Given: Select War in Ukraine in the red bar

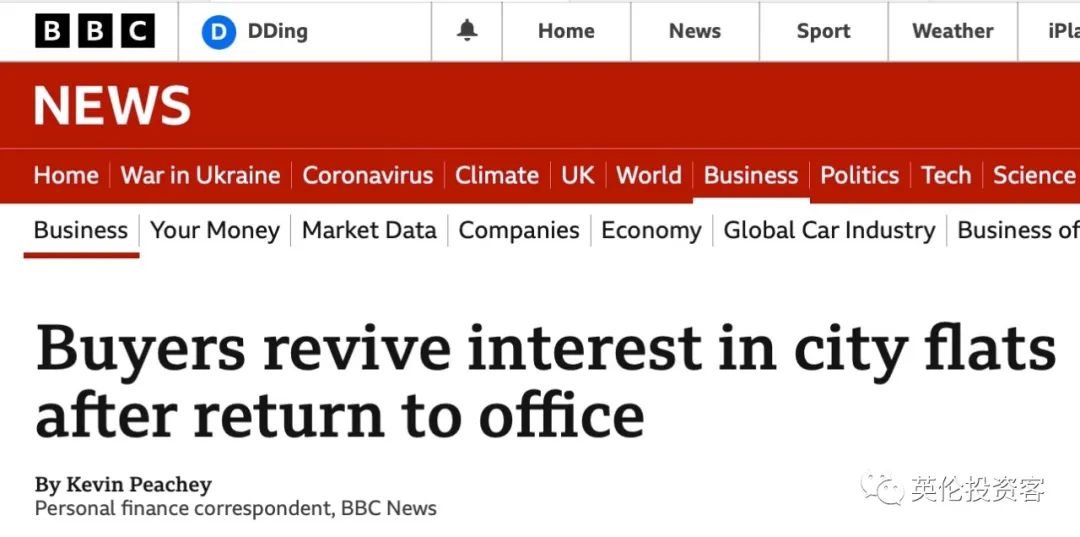Looking at the screenshot, I should tap(200, 175).
